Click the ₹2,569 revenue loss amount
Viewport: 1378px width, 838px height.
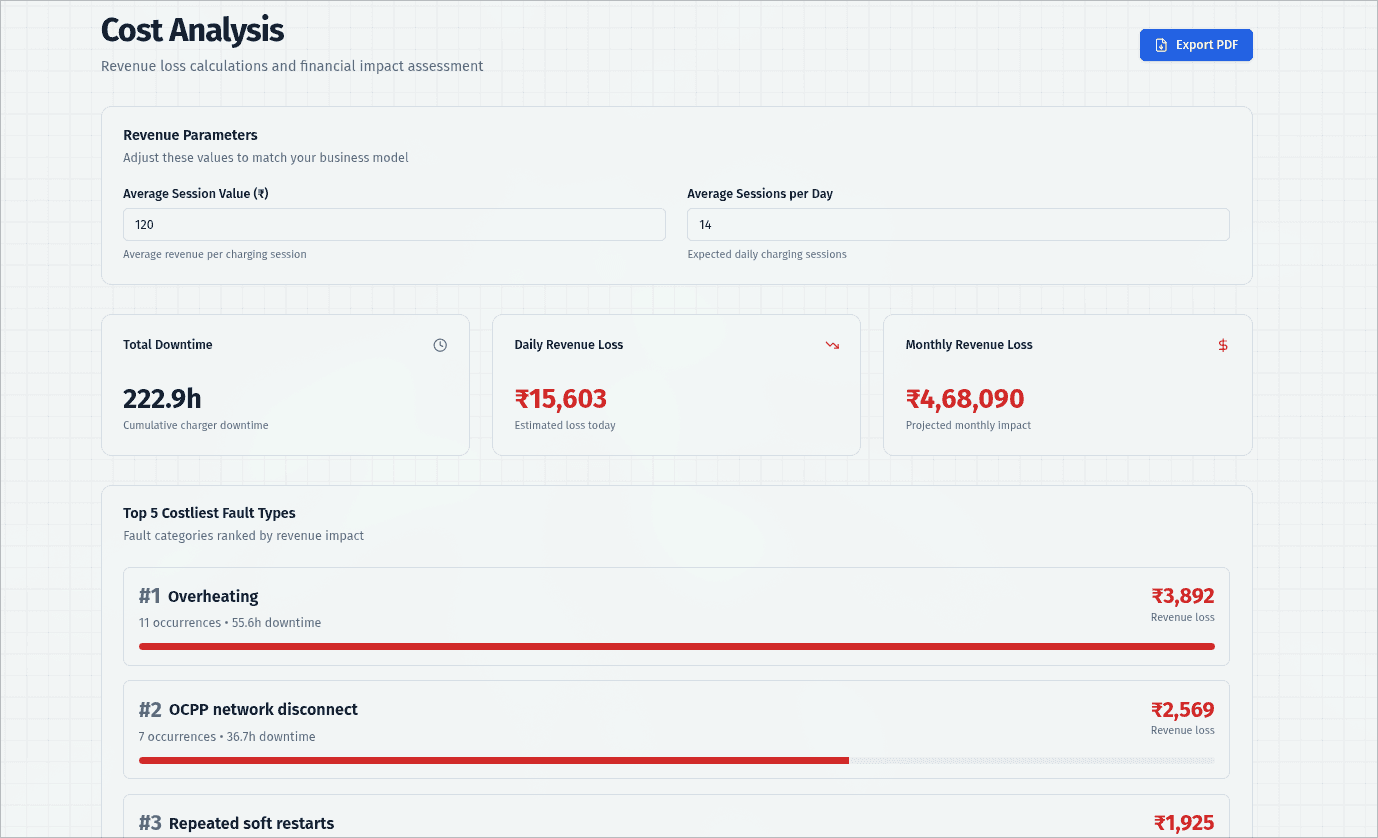(x=1183, y=710)
